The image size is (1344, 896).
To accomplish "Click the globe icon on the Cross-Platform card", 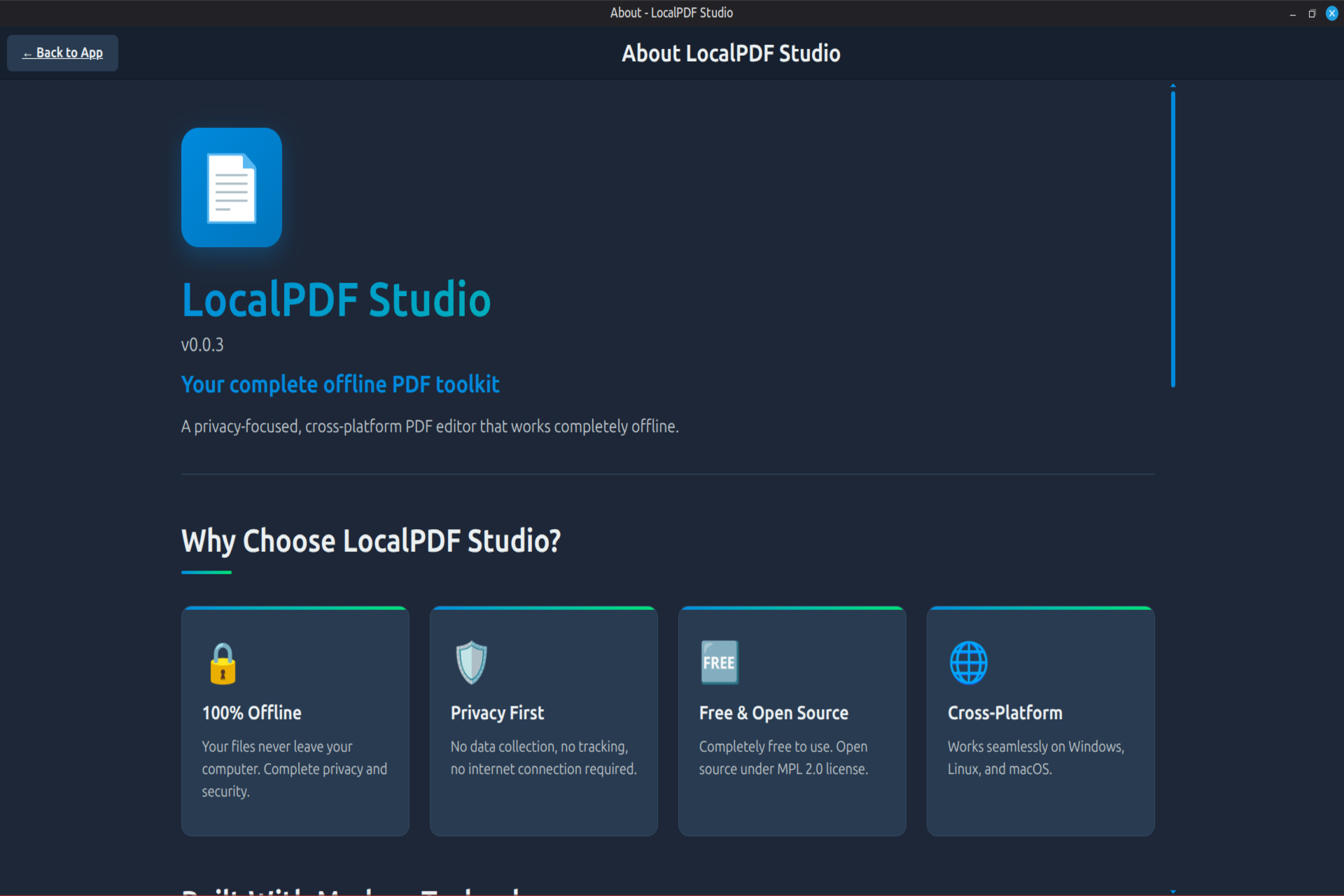I will pyautogui.click(x=968, y=662).
